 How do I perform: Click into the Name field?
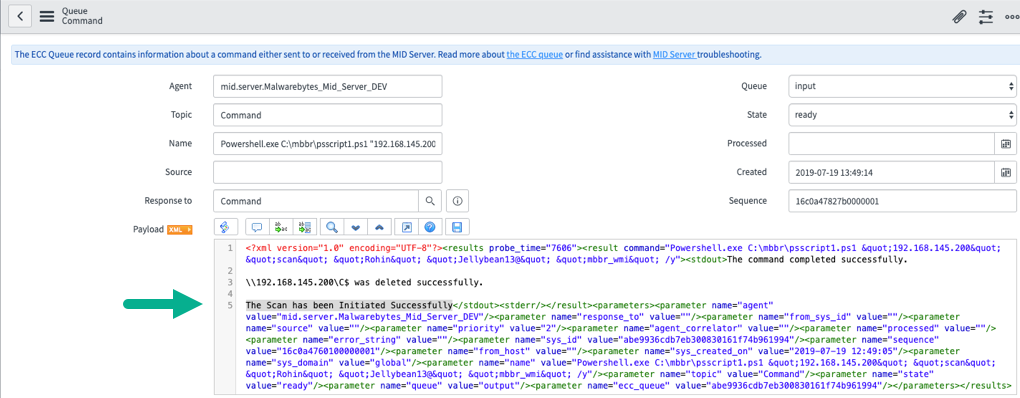[327, 143]
